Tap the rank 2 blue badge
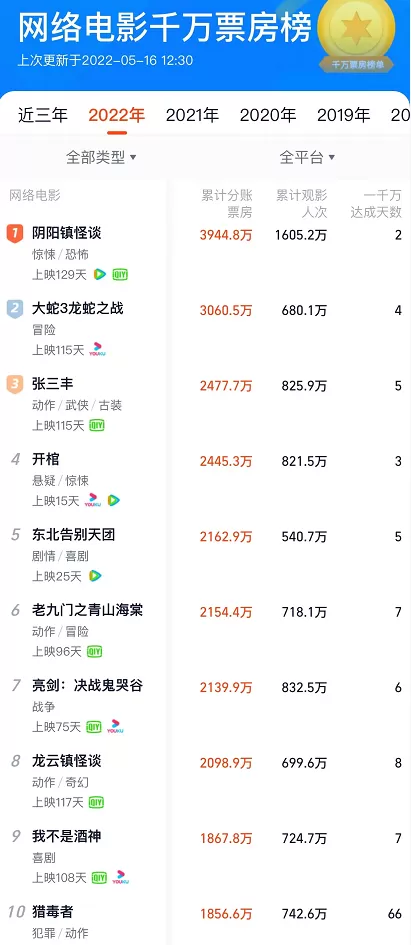 15,309
